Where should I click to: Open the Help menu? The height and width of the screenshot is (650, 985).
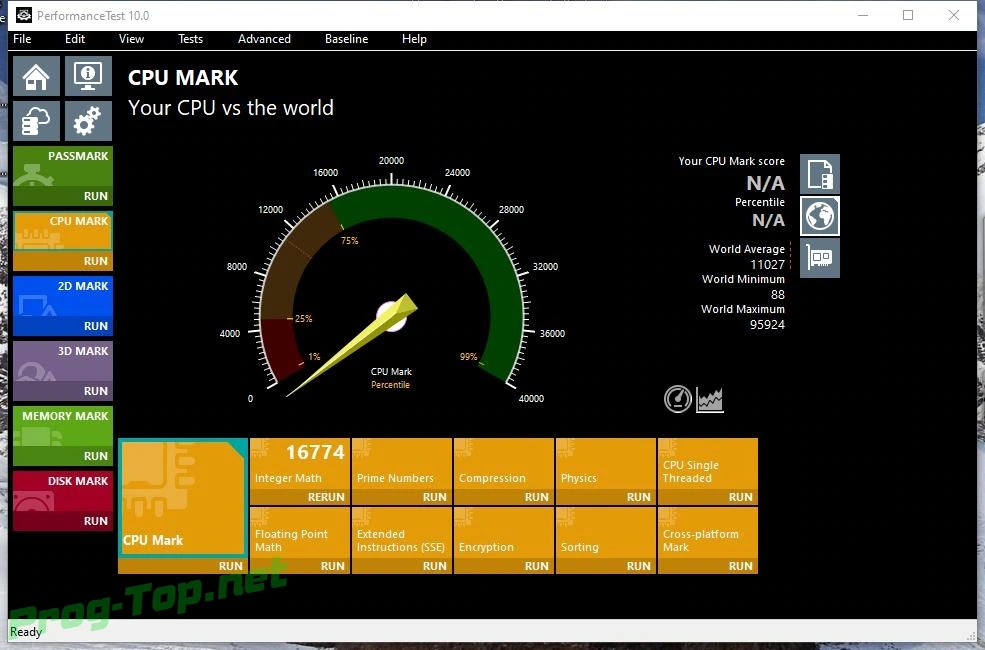point(414,39)
